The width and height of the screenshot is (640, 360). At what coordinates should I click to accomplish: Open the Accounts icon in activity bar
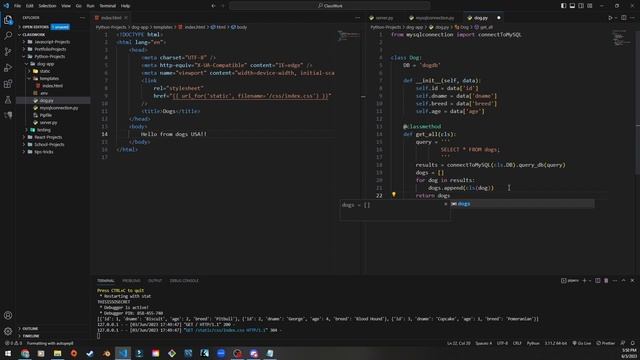[x=8, y=315]
